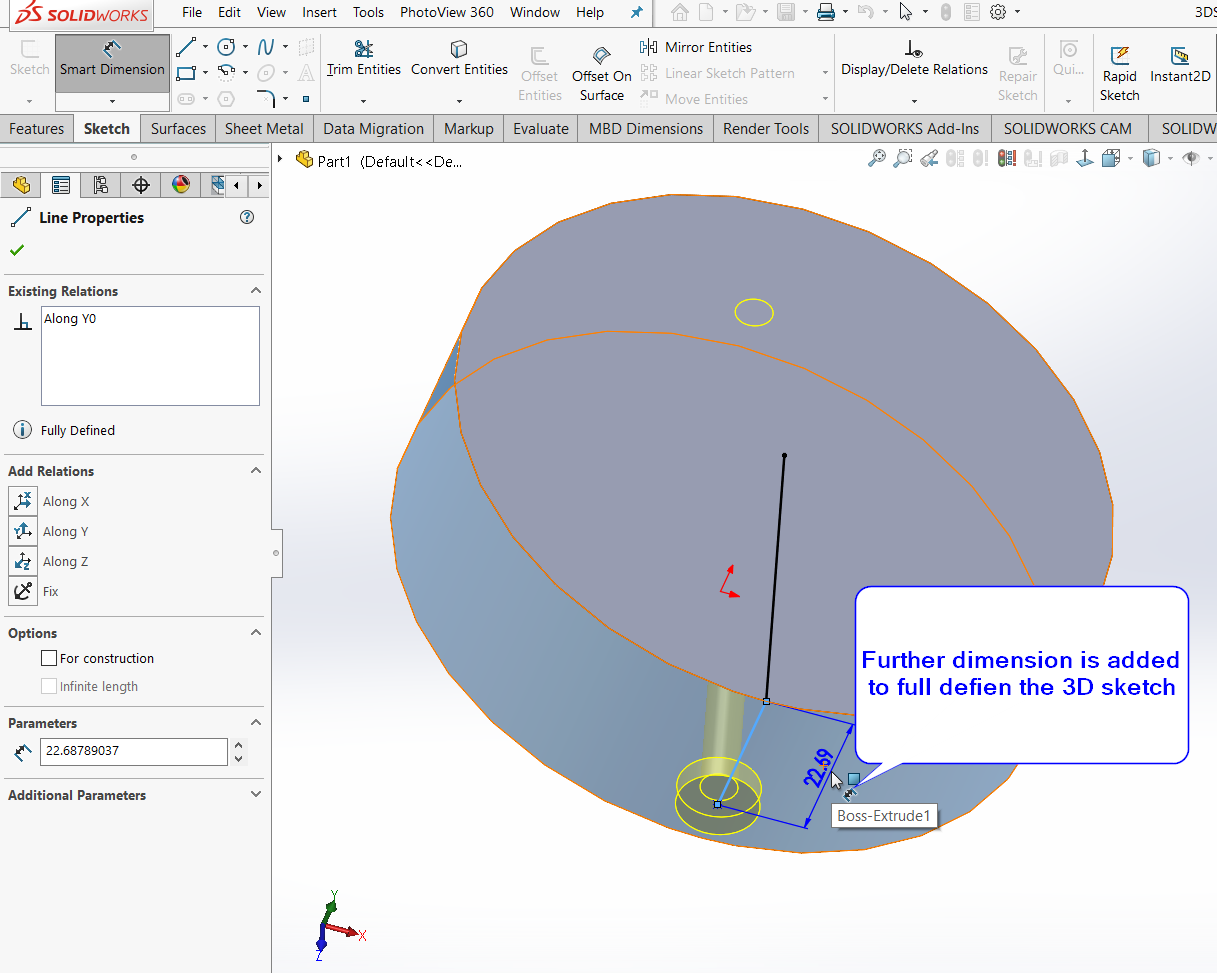Expand the Additional Parameters section
Screen dimensions: 1217x973
256,795
